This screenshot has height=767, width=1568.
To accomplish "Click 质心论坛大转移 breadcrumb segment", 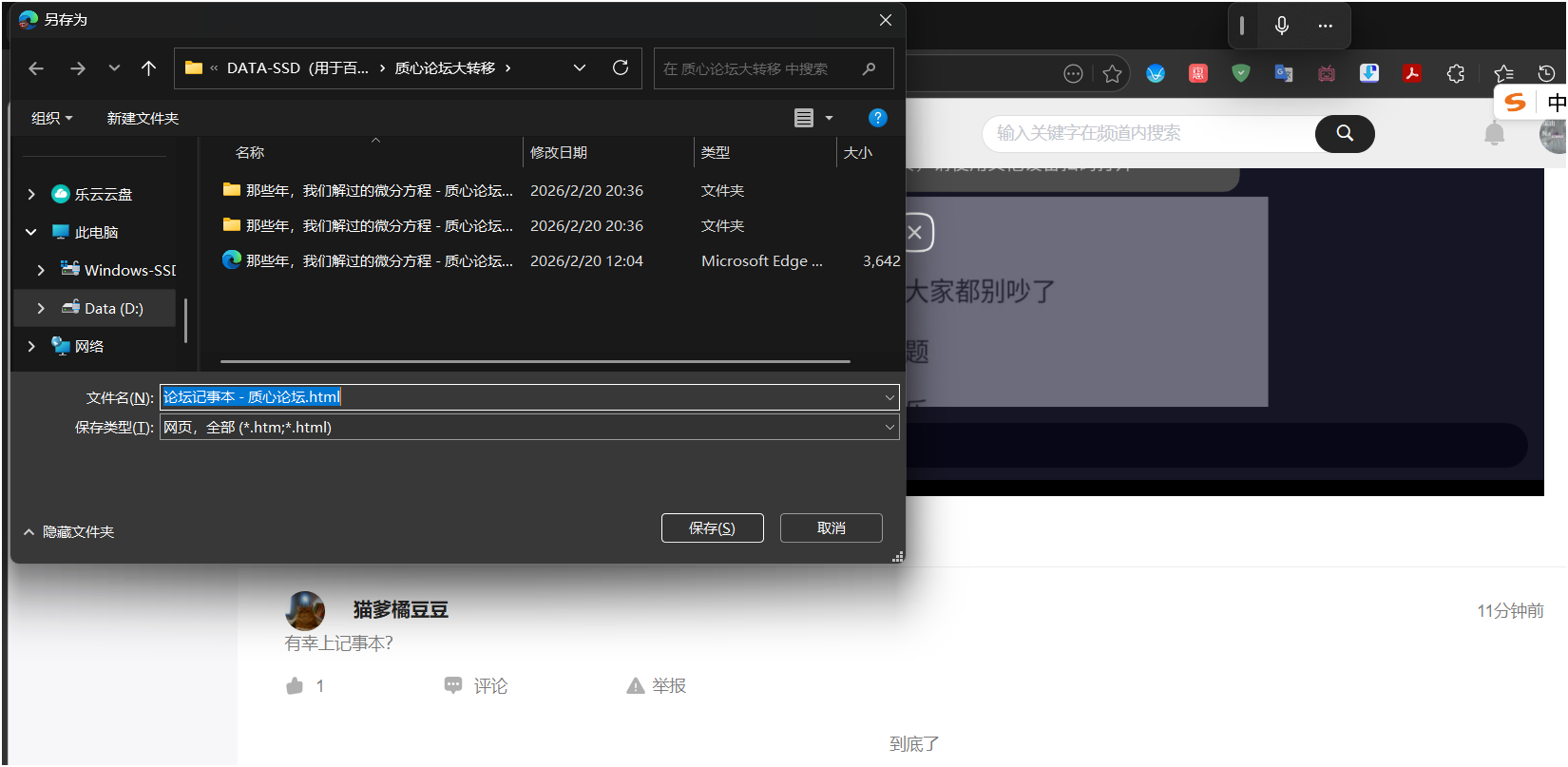I will pyautogui.click(x=445, y=68).
